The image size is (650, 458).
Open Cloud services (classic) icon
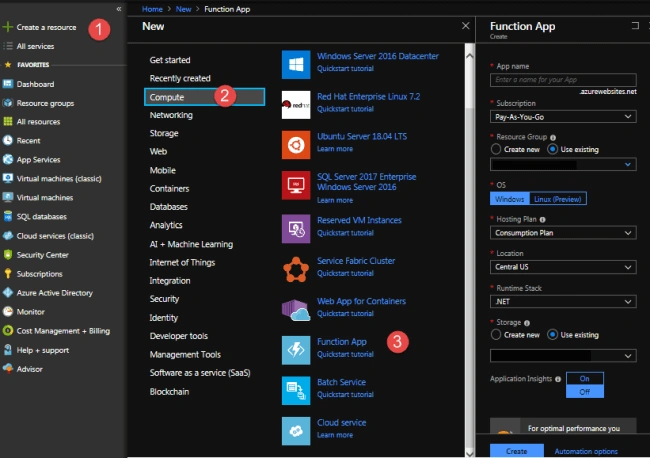(7, 236)
